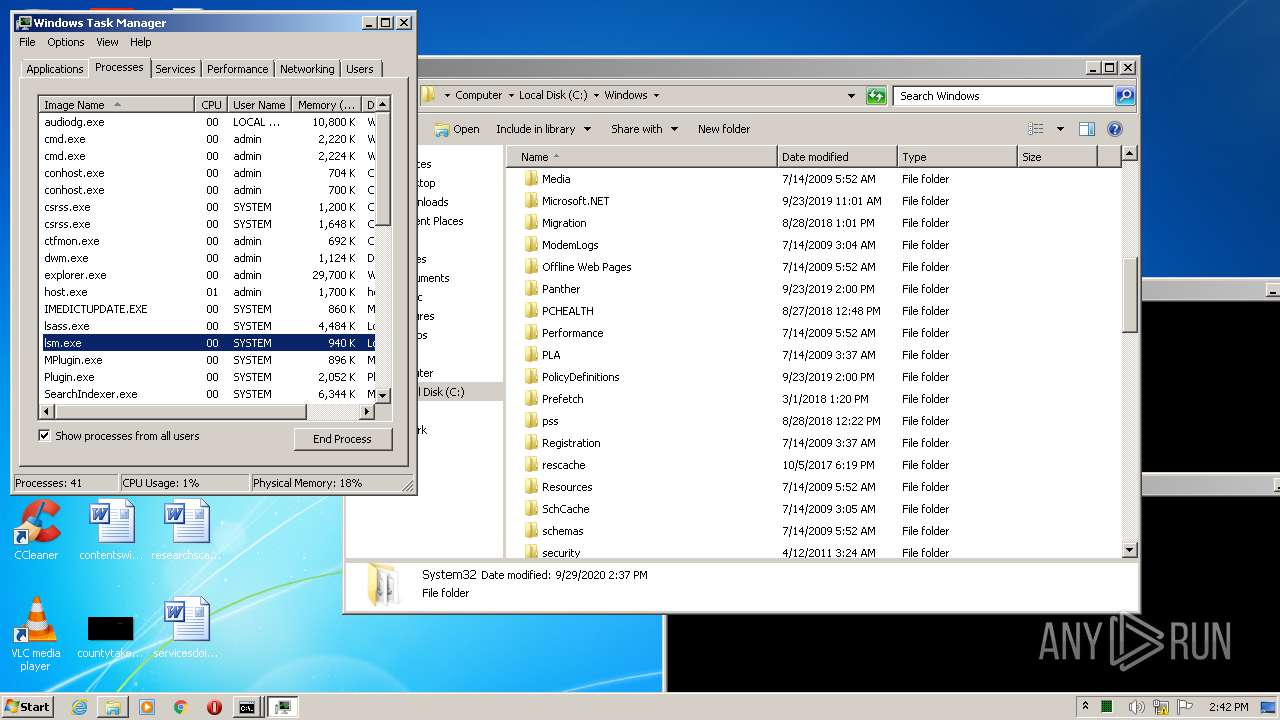Expand address bar history dropdown

point(852,96)
